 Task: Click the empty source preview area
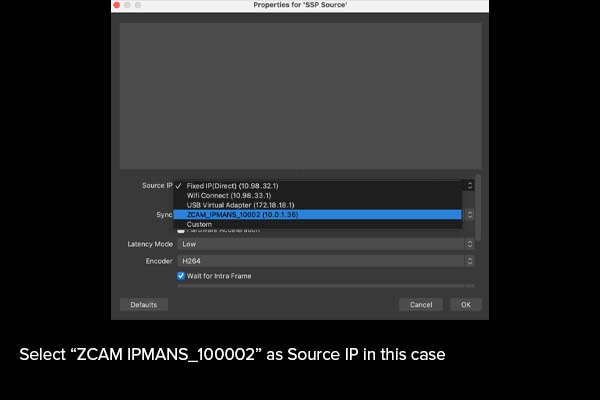point(299,95)
